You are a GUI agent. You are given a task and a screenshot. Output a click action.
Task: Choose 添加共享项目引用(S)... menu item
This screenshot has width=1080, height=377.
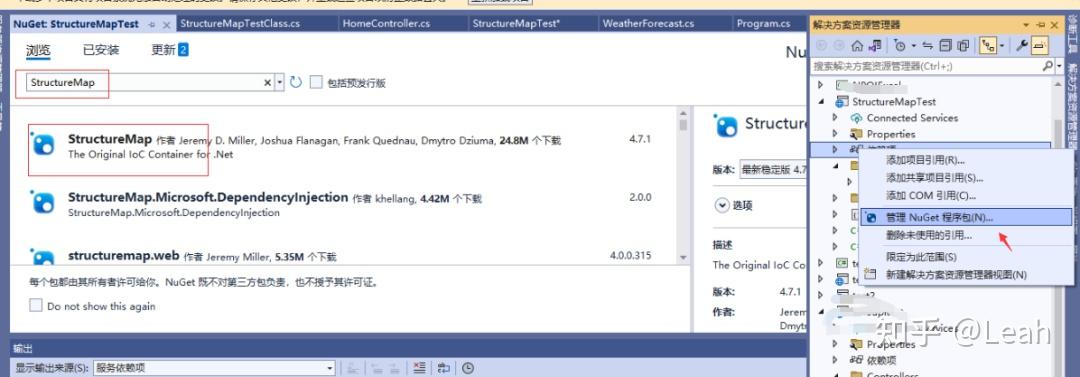coord(967,178)
